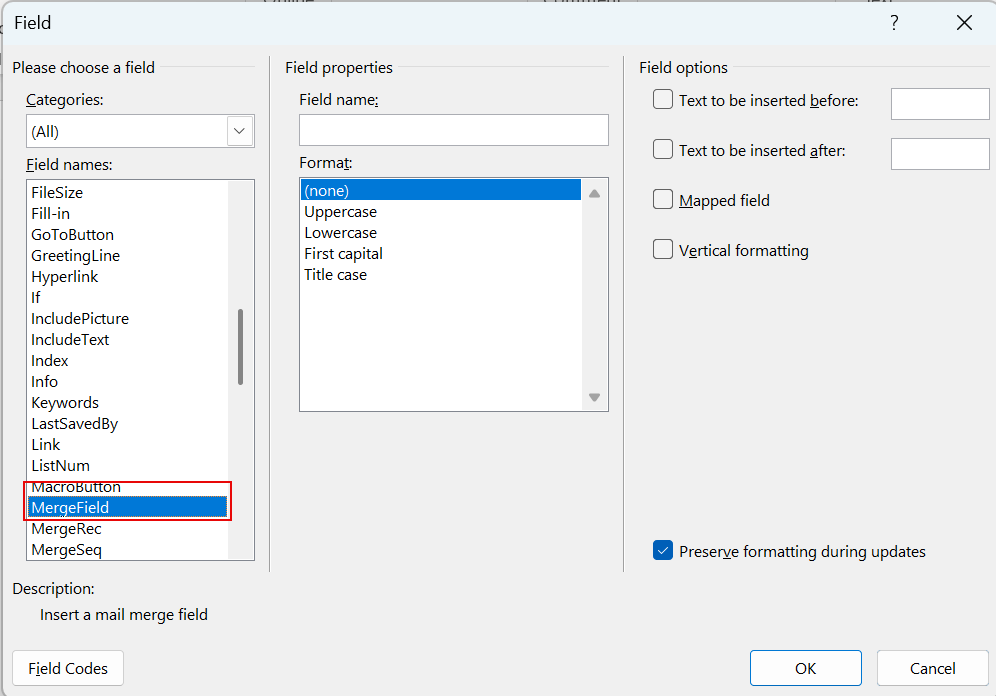
Task: Toggle the Mapped field checkbox
Action: point(663,199)
